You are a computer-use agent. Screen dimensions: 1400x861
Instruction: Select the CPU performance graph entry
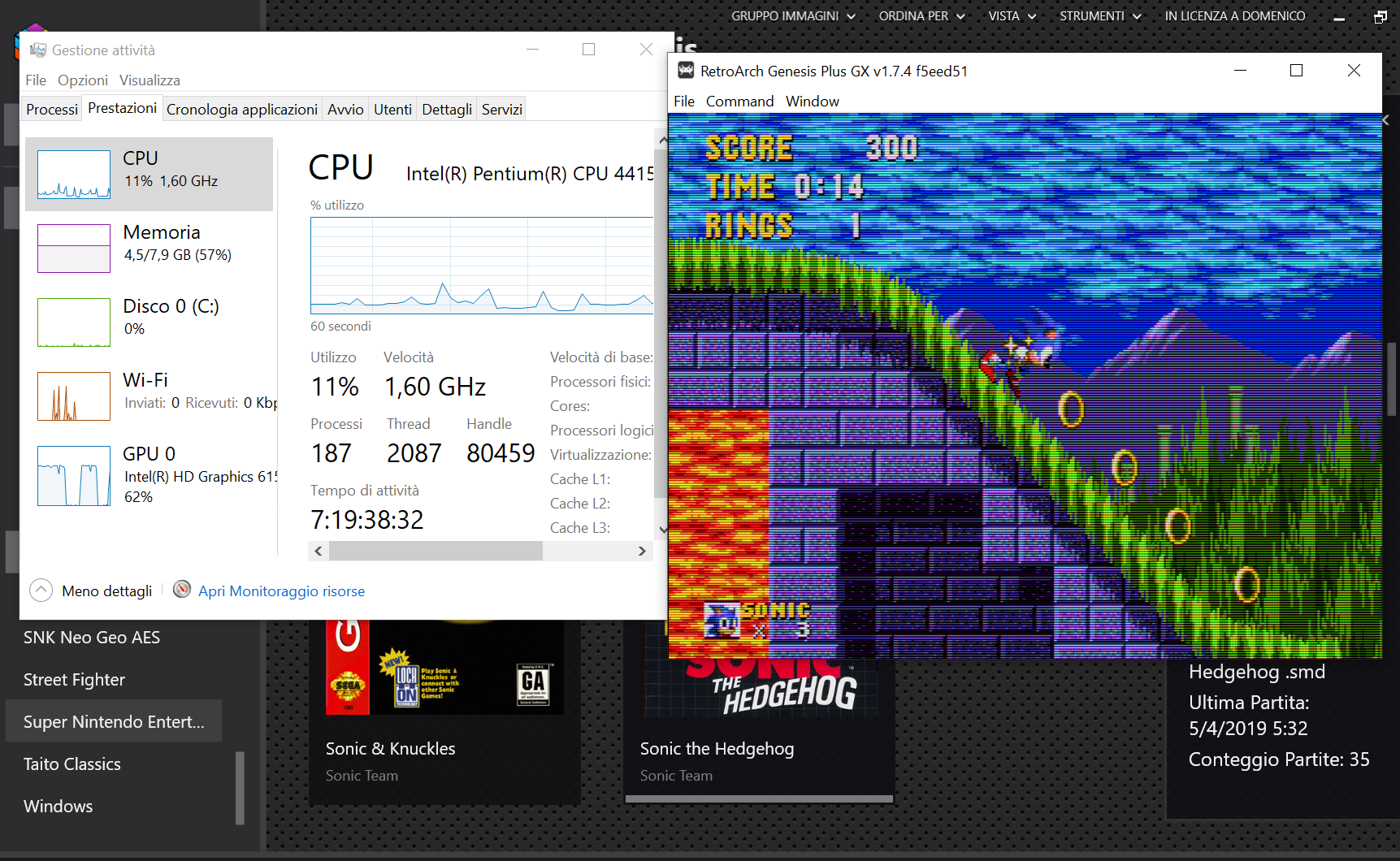[150, 174]
